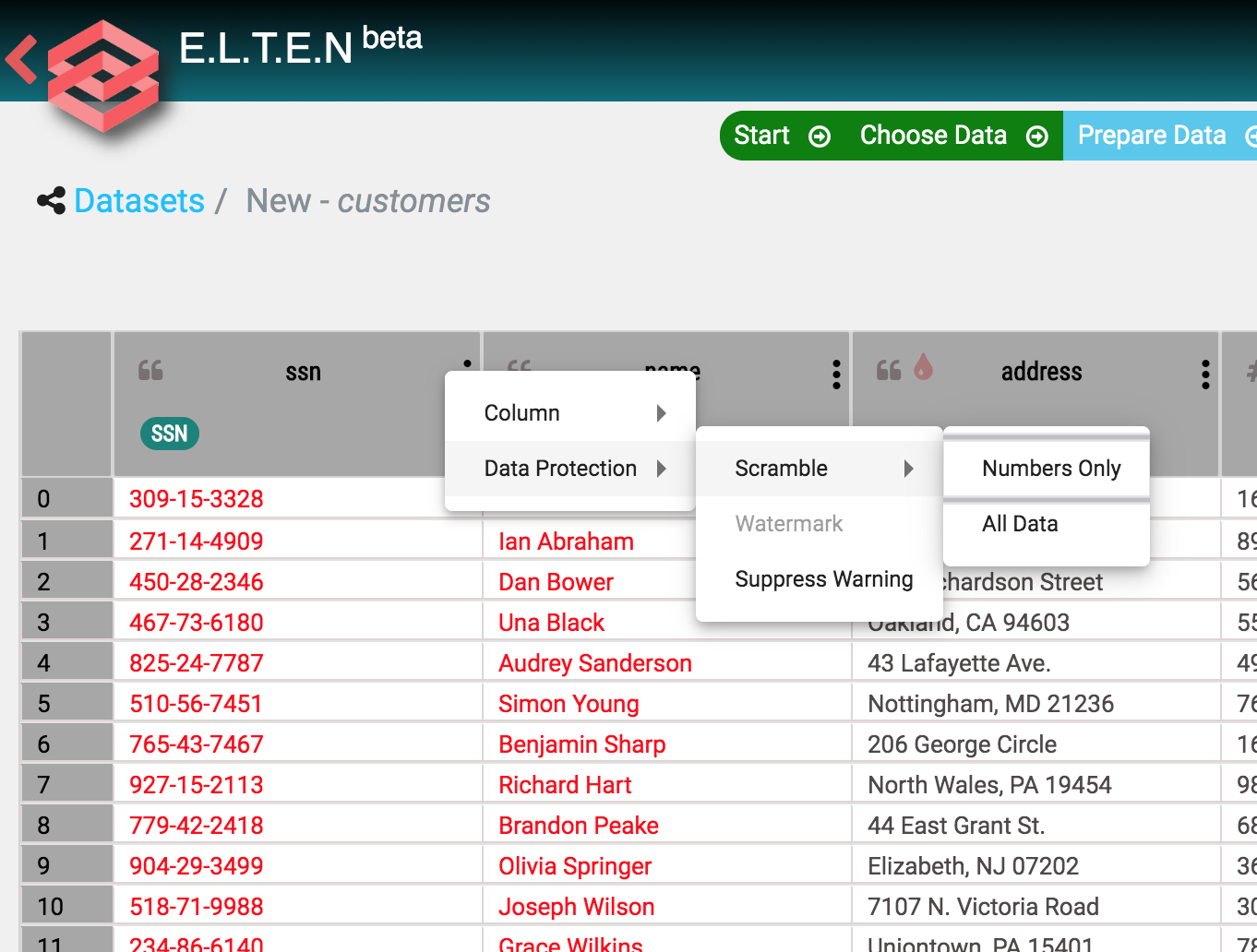The height and width of the screenshot is (952, 1257).
Task: Click the E.L.T.E.N cube logo
Action: click(x=102, y=77)
